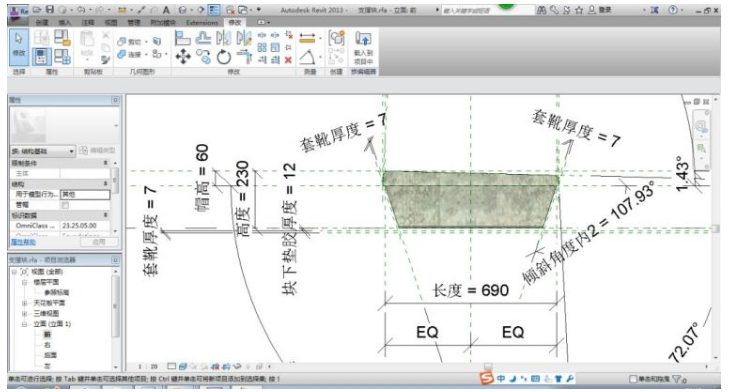Viewport: 730px width, 392px height.
Task: Open the Undo history dropdown arrow
Action: tap(90, 10)
